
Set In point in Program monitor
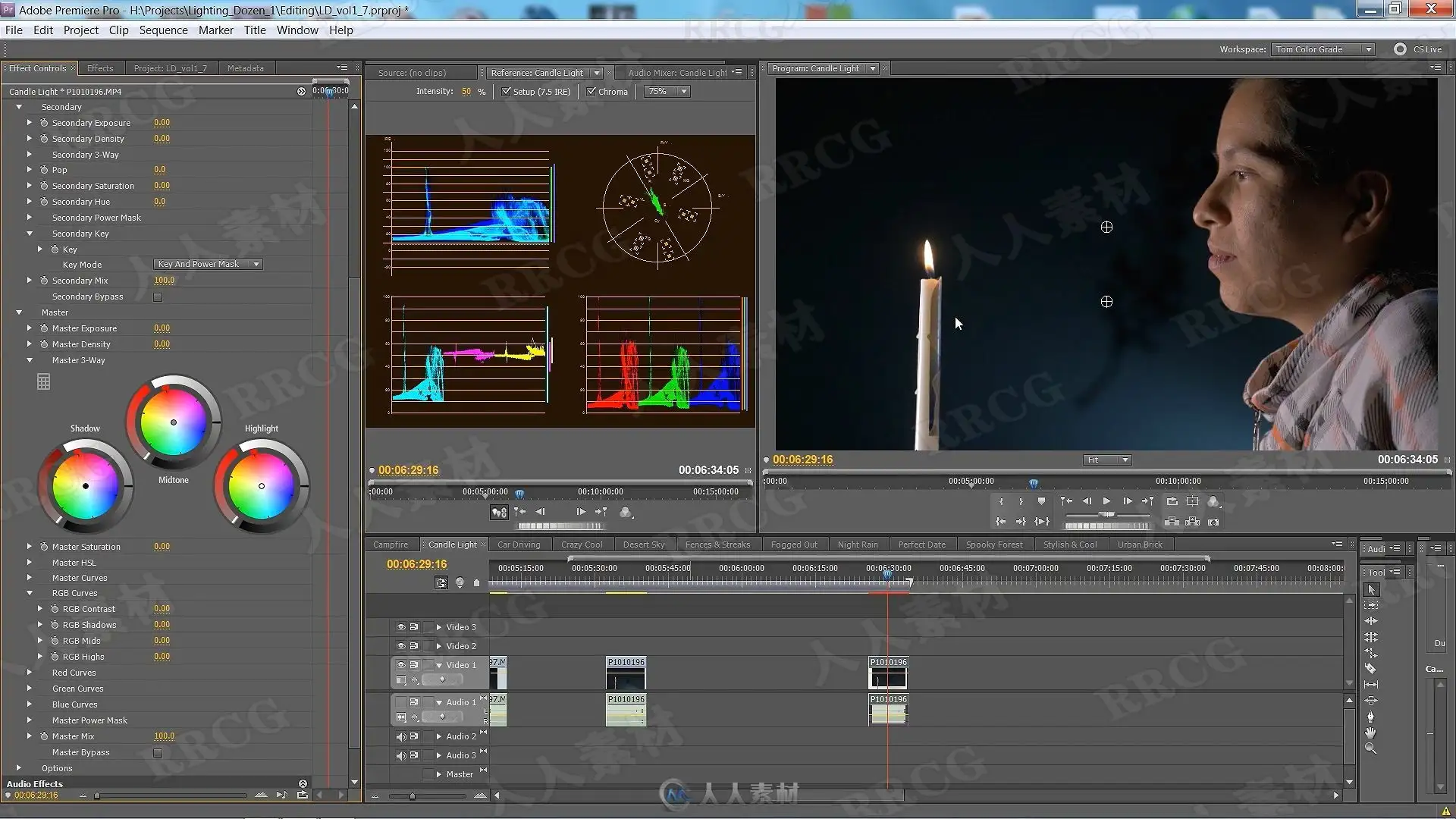[x=1001, y=501]
